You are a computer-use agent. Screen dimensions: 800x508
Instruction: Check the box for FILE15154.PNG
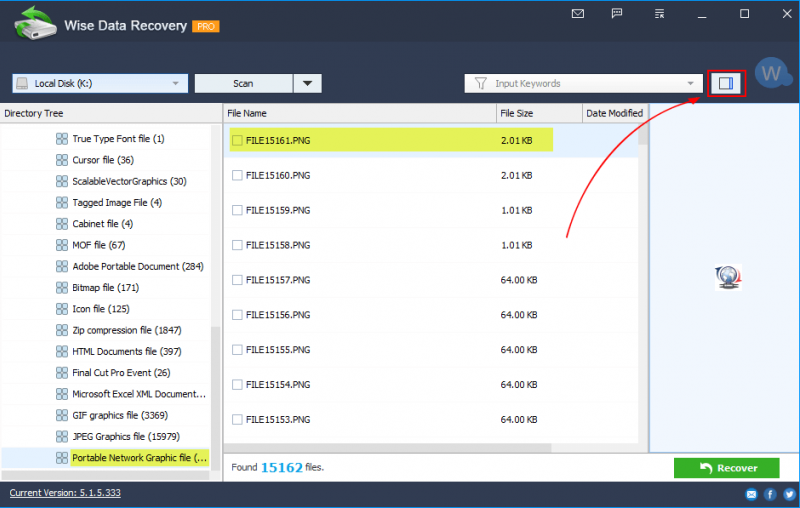tap(237, 385)
